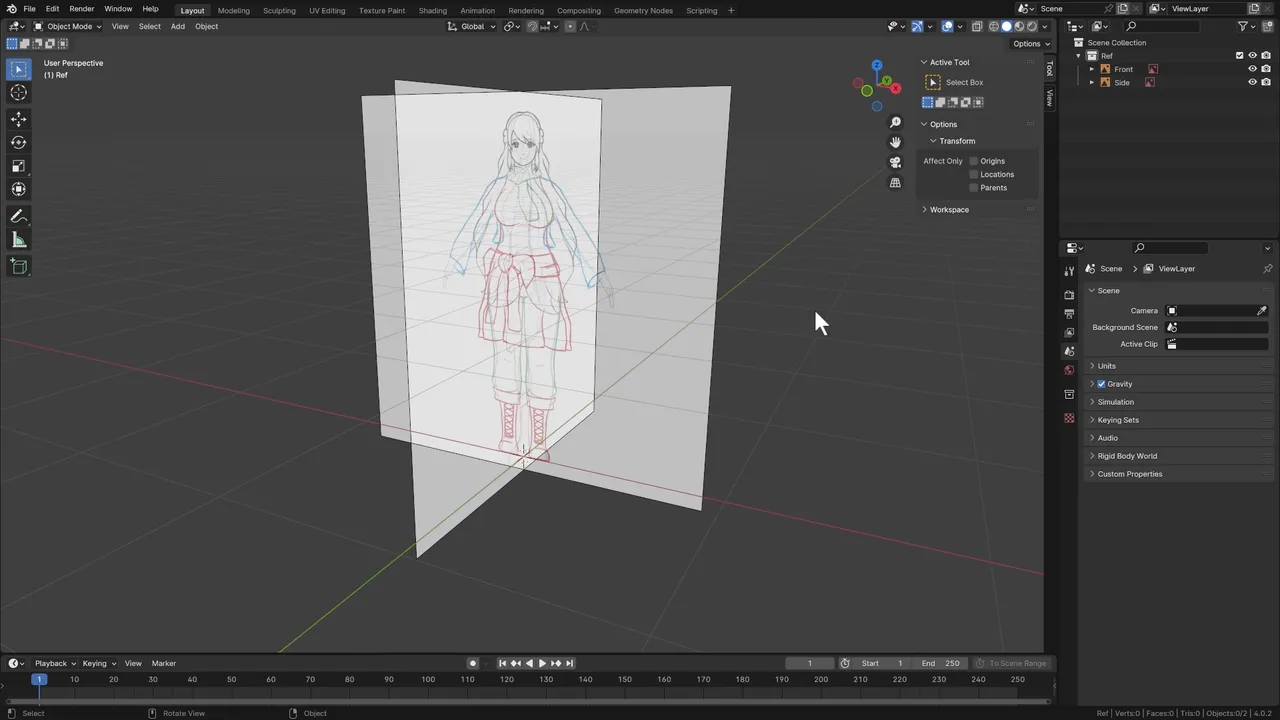Open the viewport Add menu
1280x720 pixels.
point(177,27)
